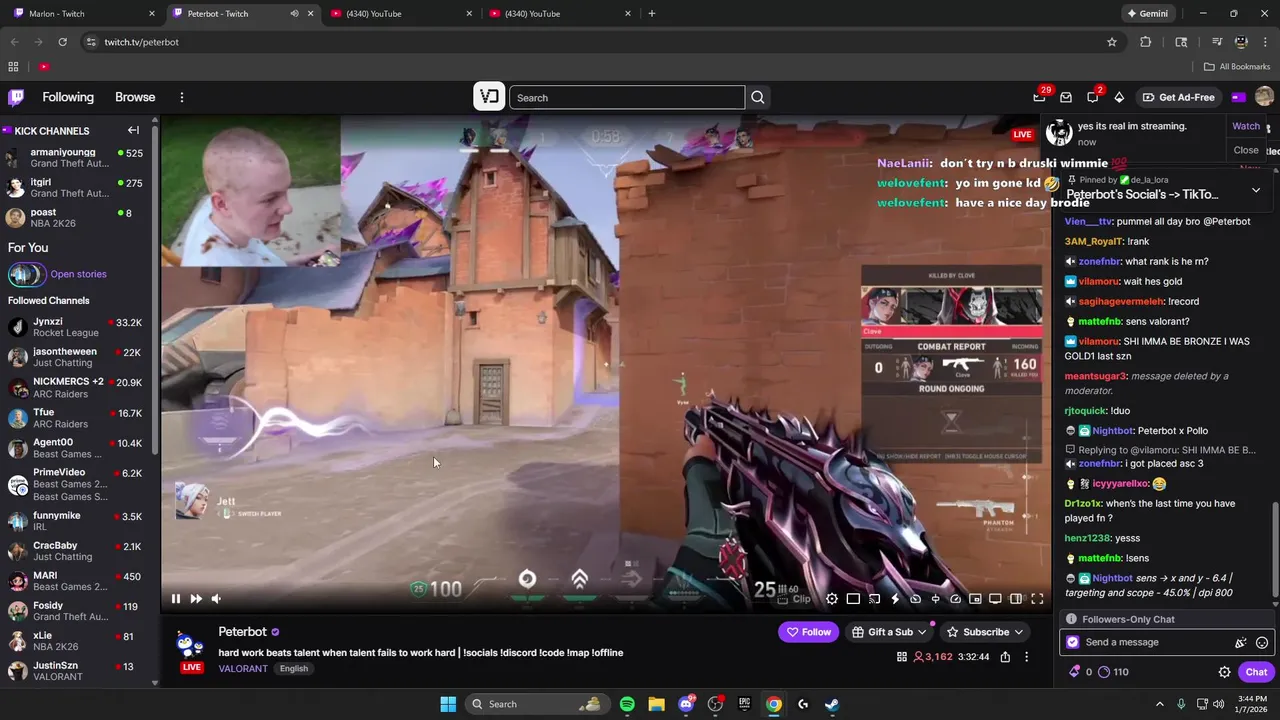Click the Get Bits diamond icon
This screenshot has height=720, width=1280.
pyautogui.click(x=1119, y=97)
